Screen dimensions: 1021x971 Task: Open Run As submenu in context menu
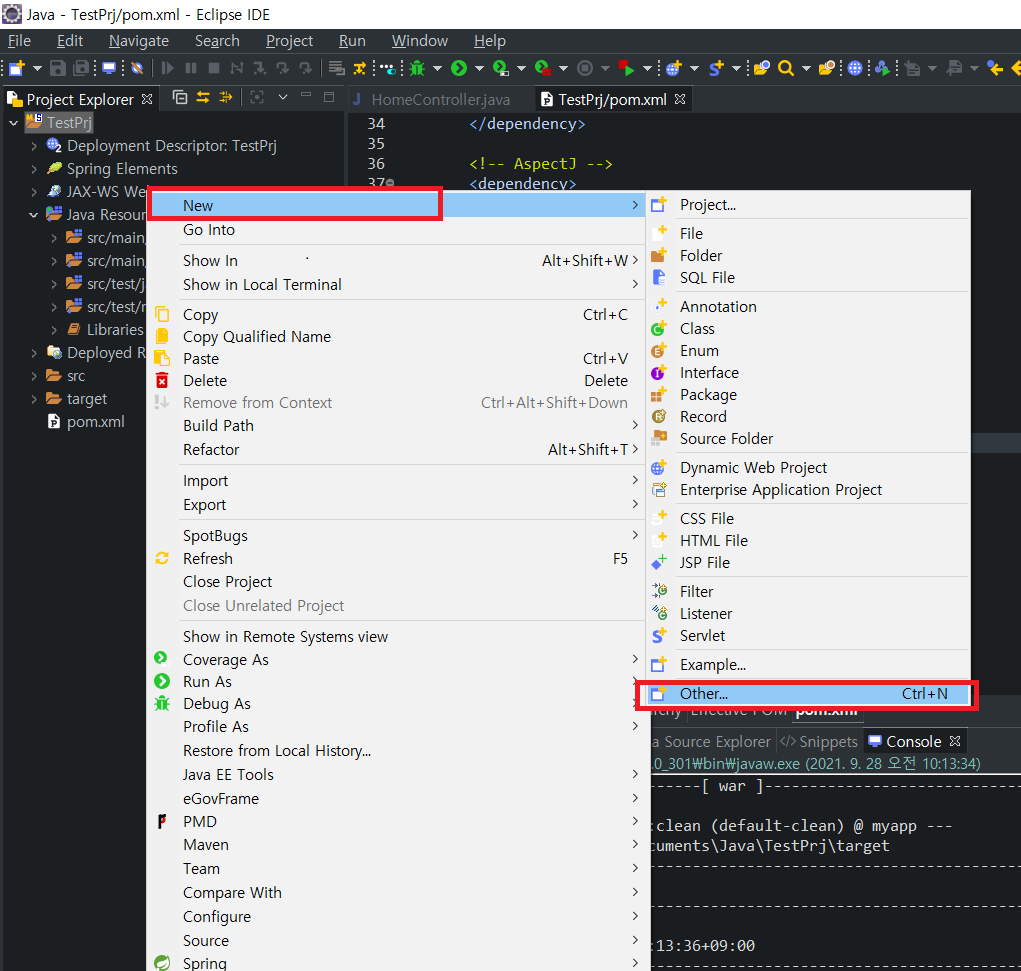[397, 682]
